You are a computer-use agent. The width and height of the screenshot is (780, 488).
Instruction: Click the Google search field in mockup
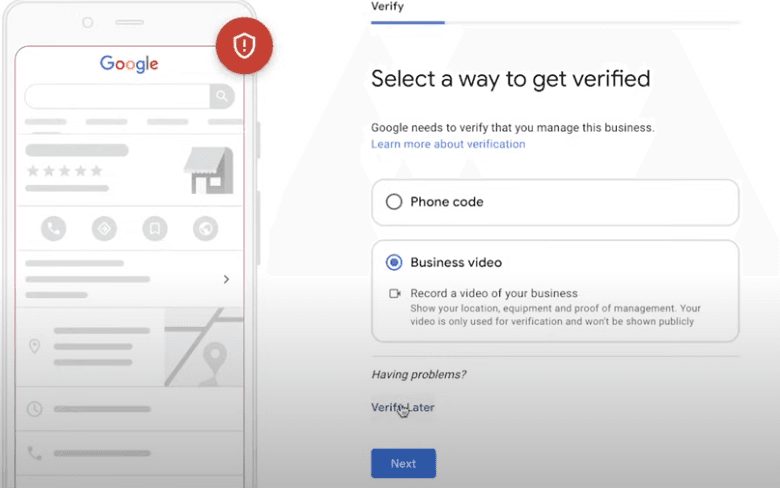(x=116, y=96)
